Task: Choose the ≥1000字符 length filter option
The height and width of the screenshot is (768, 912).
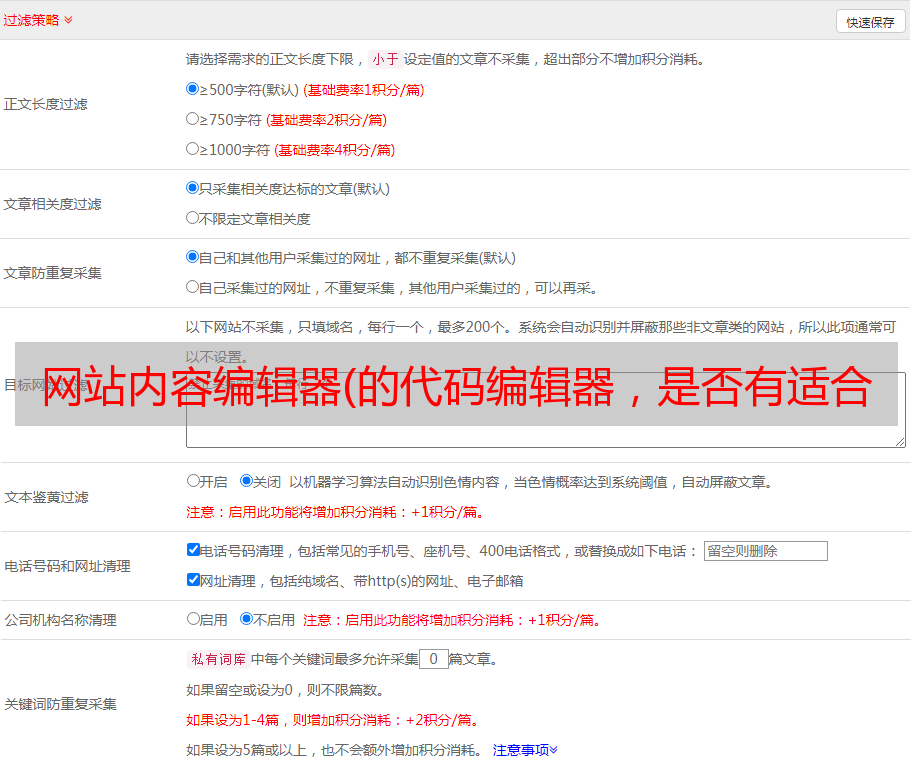Action: [193, 149]
